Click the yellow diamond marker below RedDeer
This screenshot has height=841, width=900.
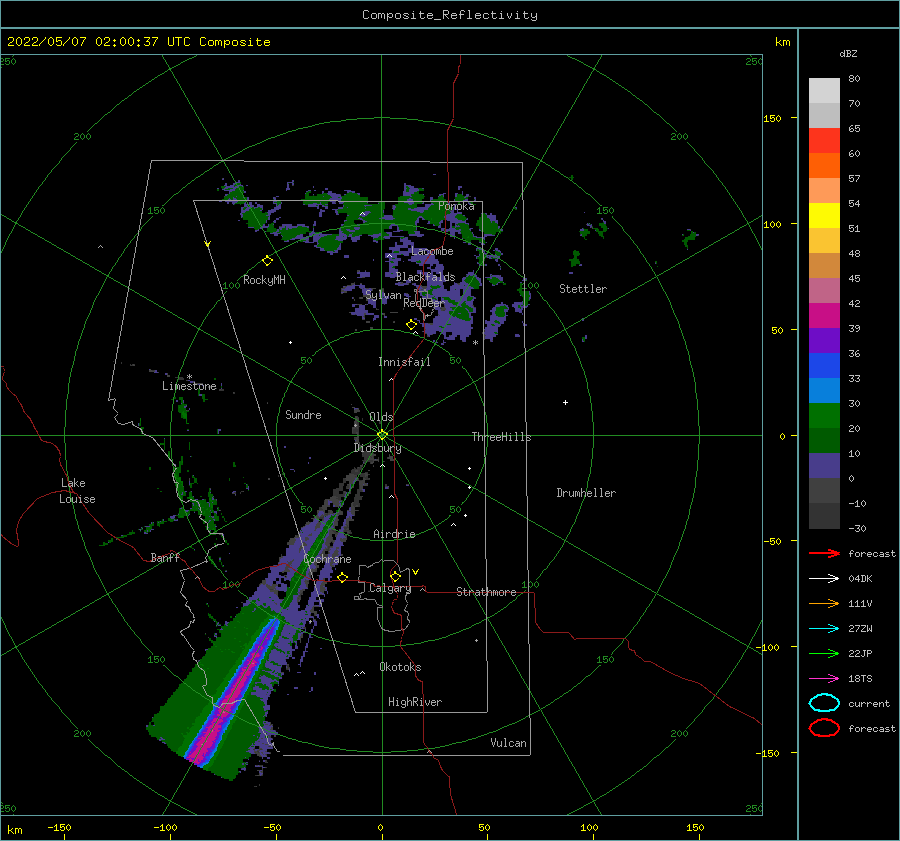click(411, 325)
